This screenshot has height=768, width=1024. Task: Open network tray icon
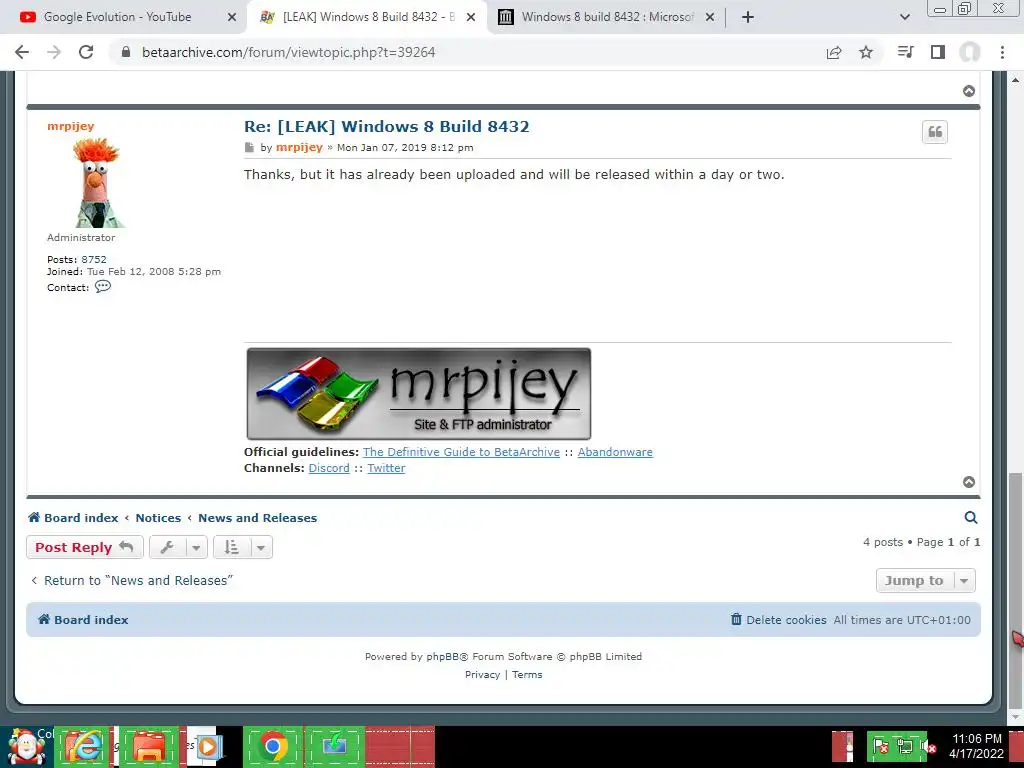click(905, 746)
